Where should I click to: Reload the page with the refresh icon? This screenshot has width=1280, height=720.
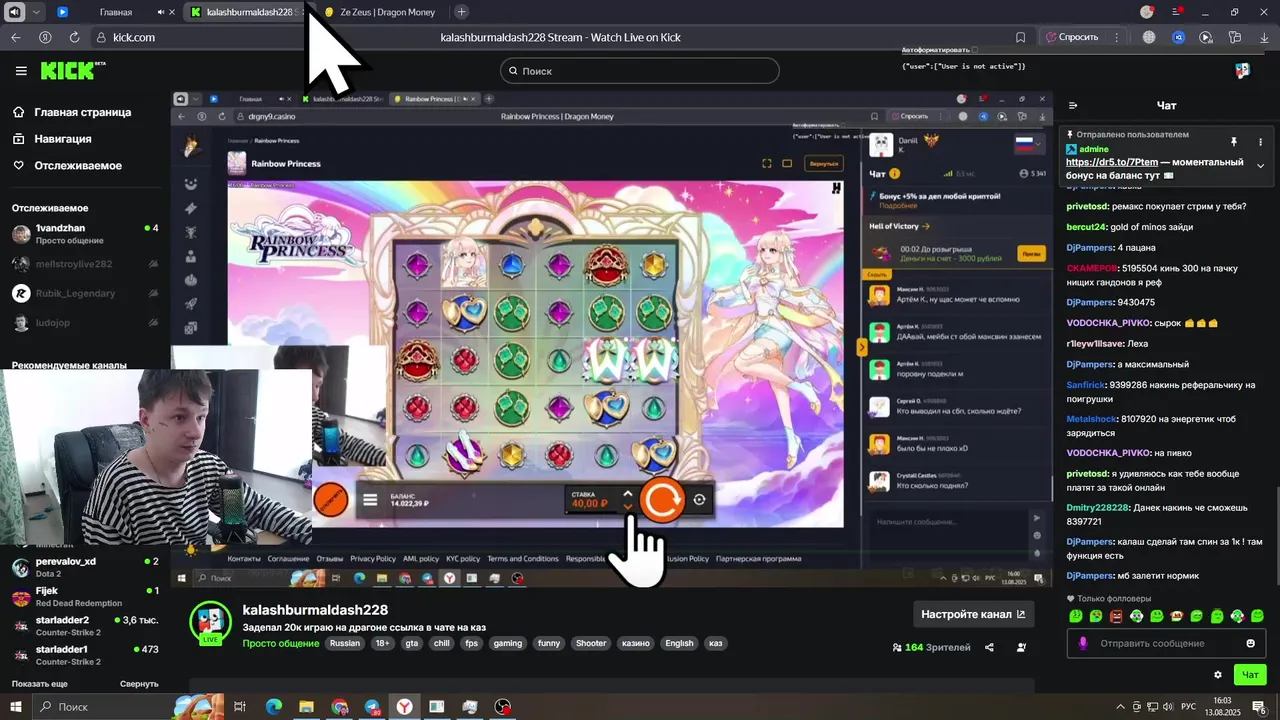tap(74, 37)
